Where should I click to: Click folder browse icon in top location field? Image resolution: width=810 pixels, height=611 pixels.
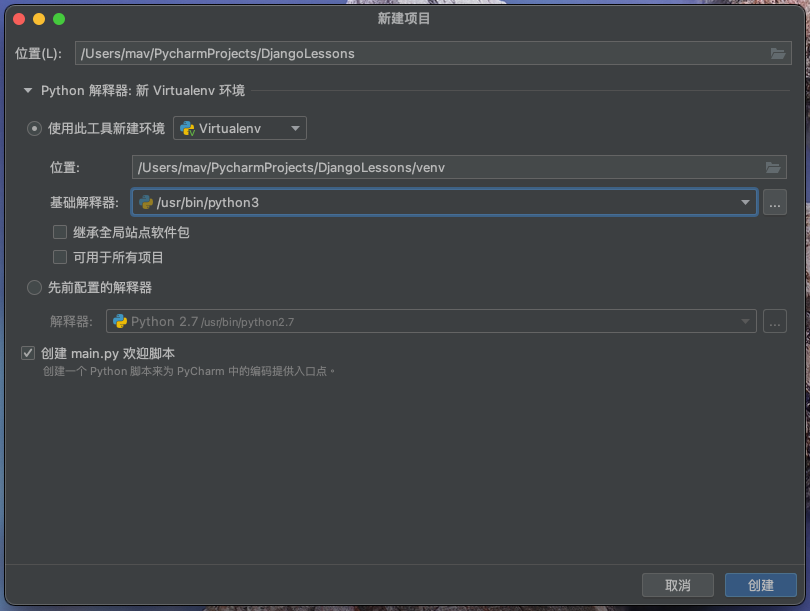click(778, 53)
